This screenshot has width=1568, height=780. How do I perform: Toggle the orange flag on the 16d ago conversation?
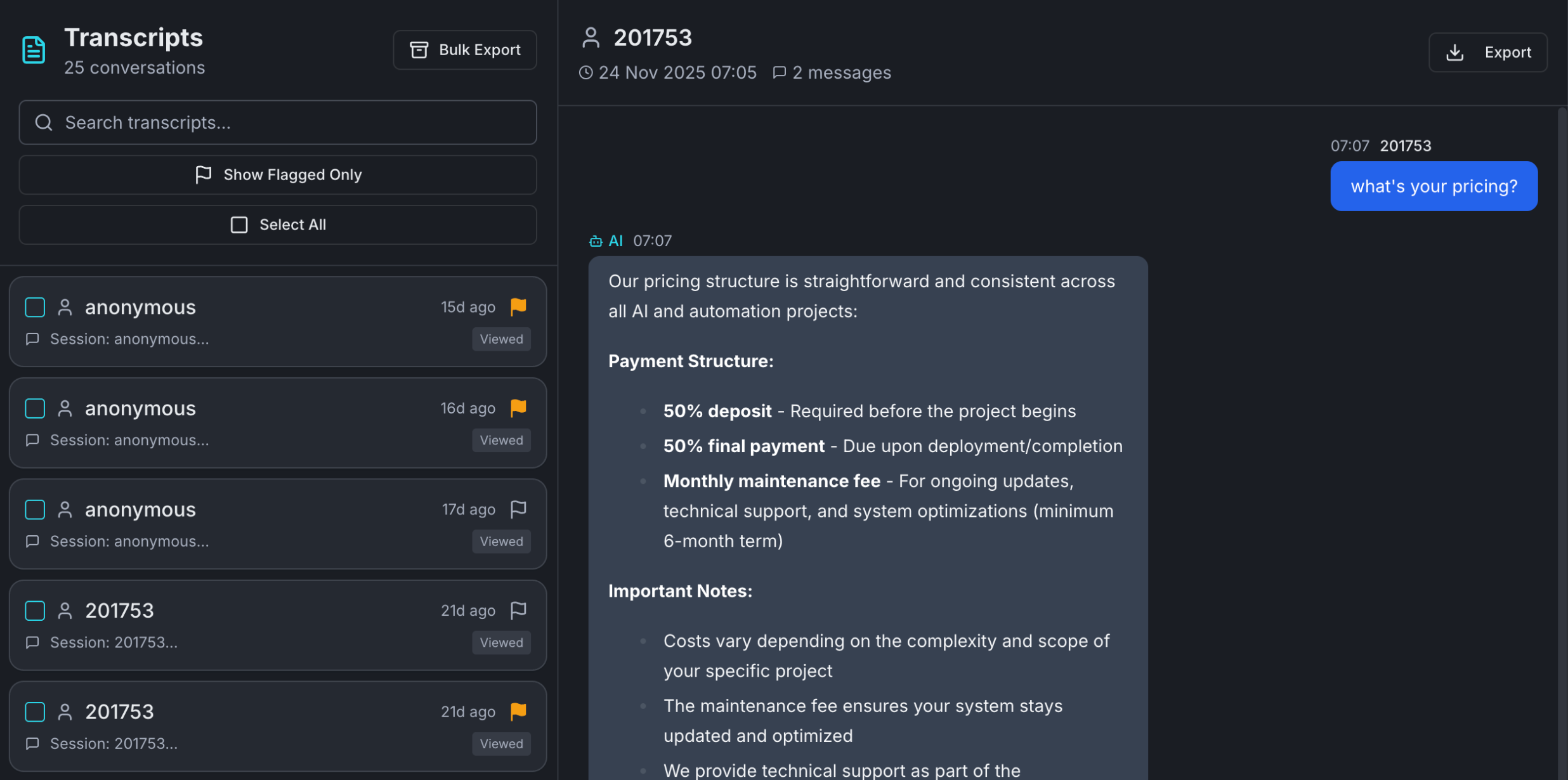pyautogui.click(x=518, y=408)
